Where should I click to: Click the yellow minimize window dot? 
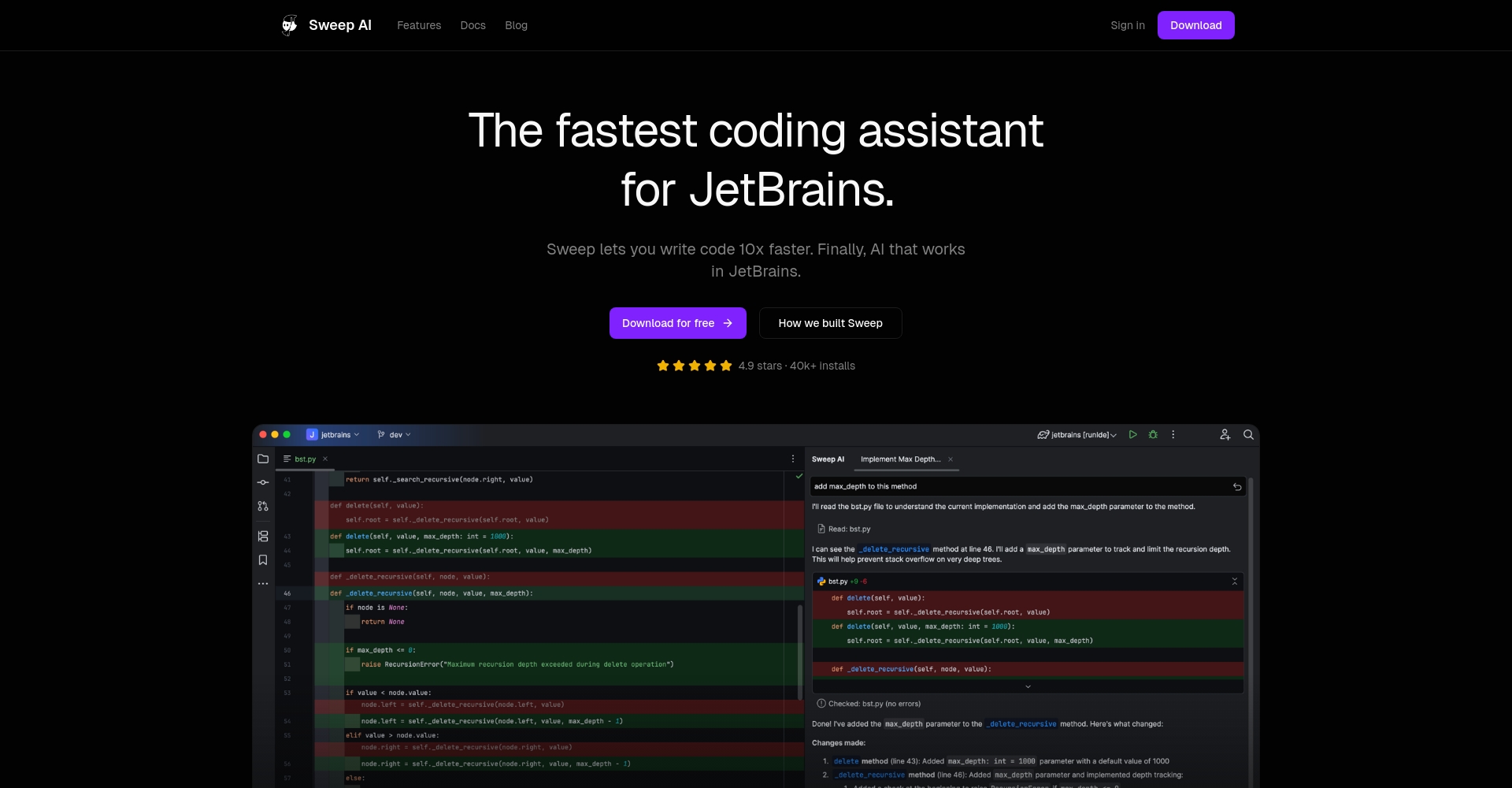pos(275,435)
